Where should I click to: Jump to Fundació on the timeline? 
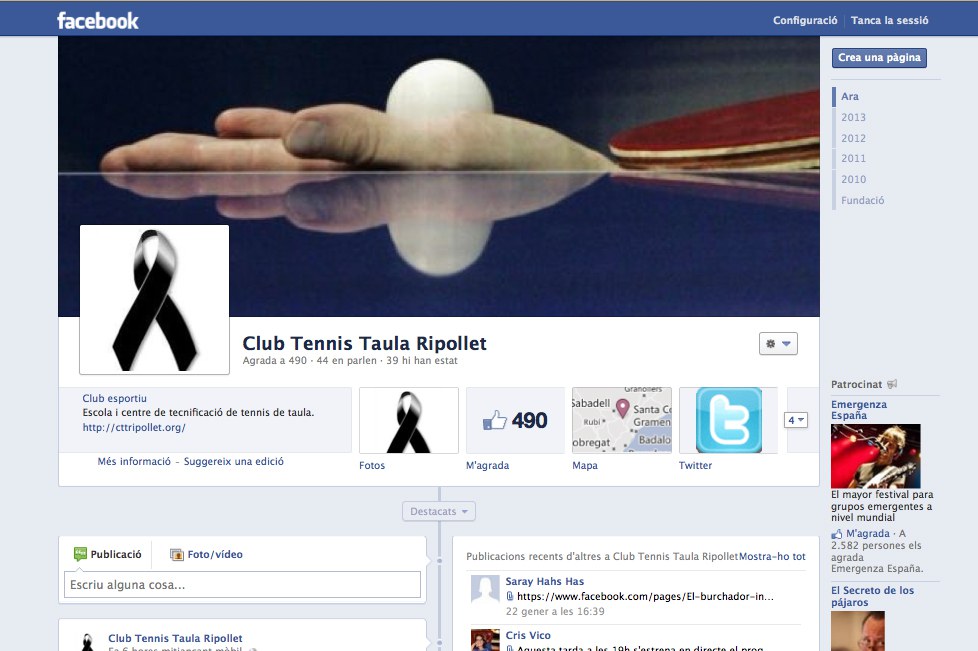click(x=862, y=200)
